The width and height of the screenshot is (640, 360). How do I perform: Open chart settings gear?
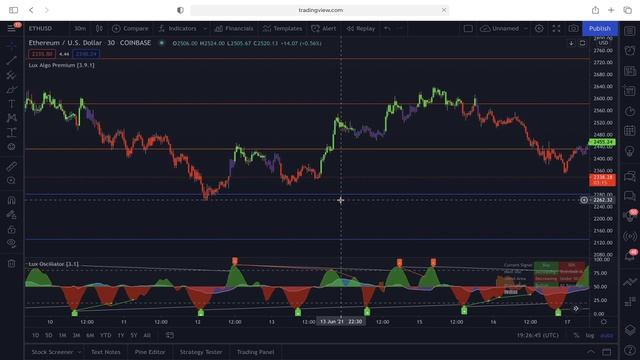539,29
